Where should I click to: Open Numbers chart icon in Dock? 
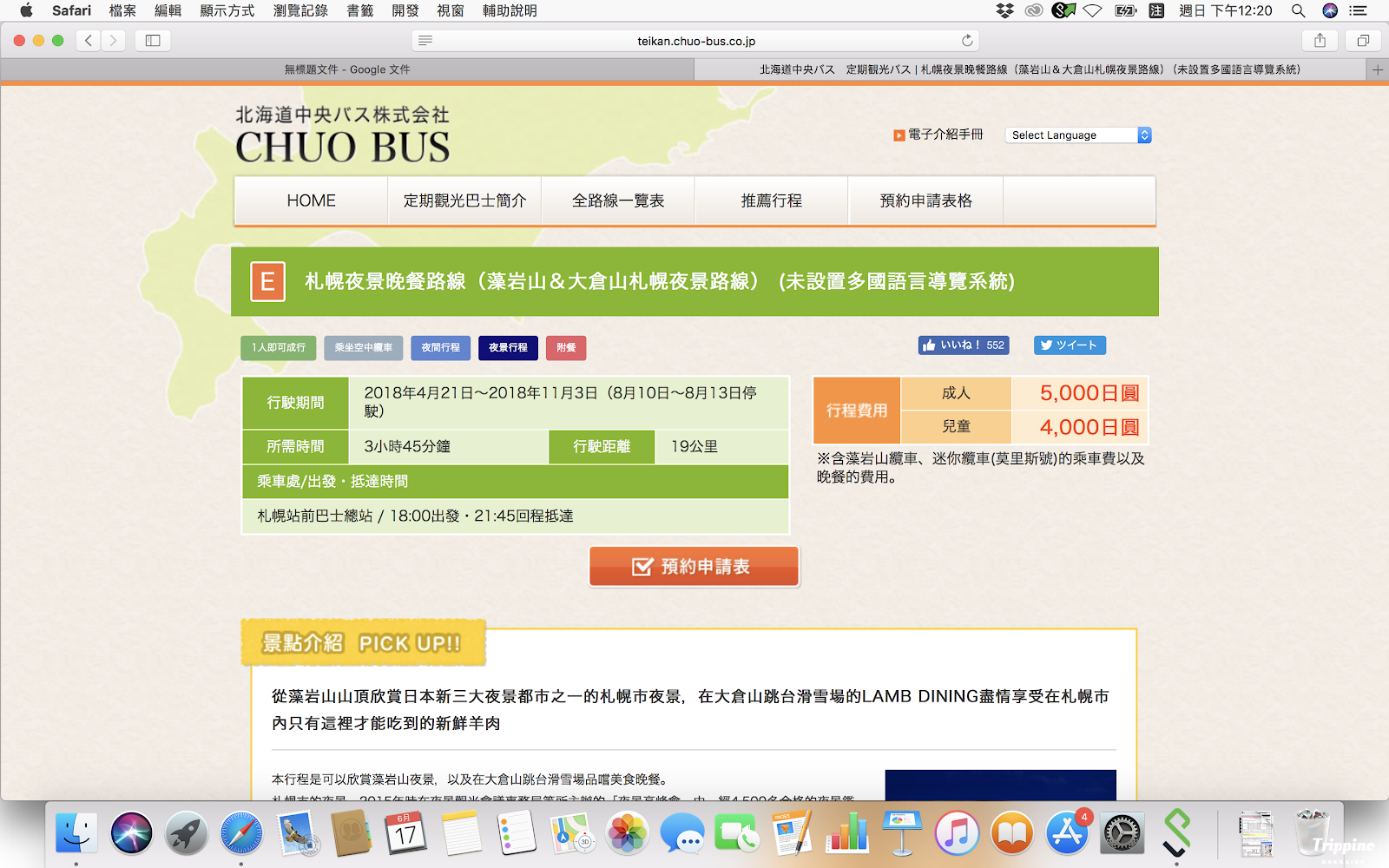[846, 833]
